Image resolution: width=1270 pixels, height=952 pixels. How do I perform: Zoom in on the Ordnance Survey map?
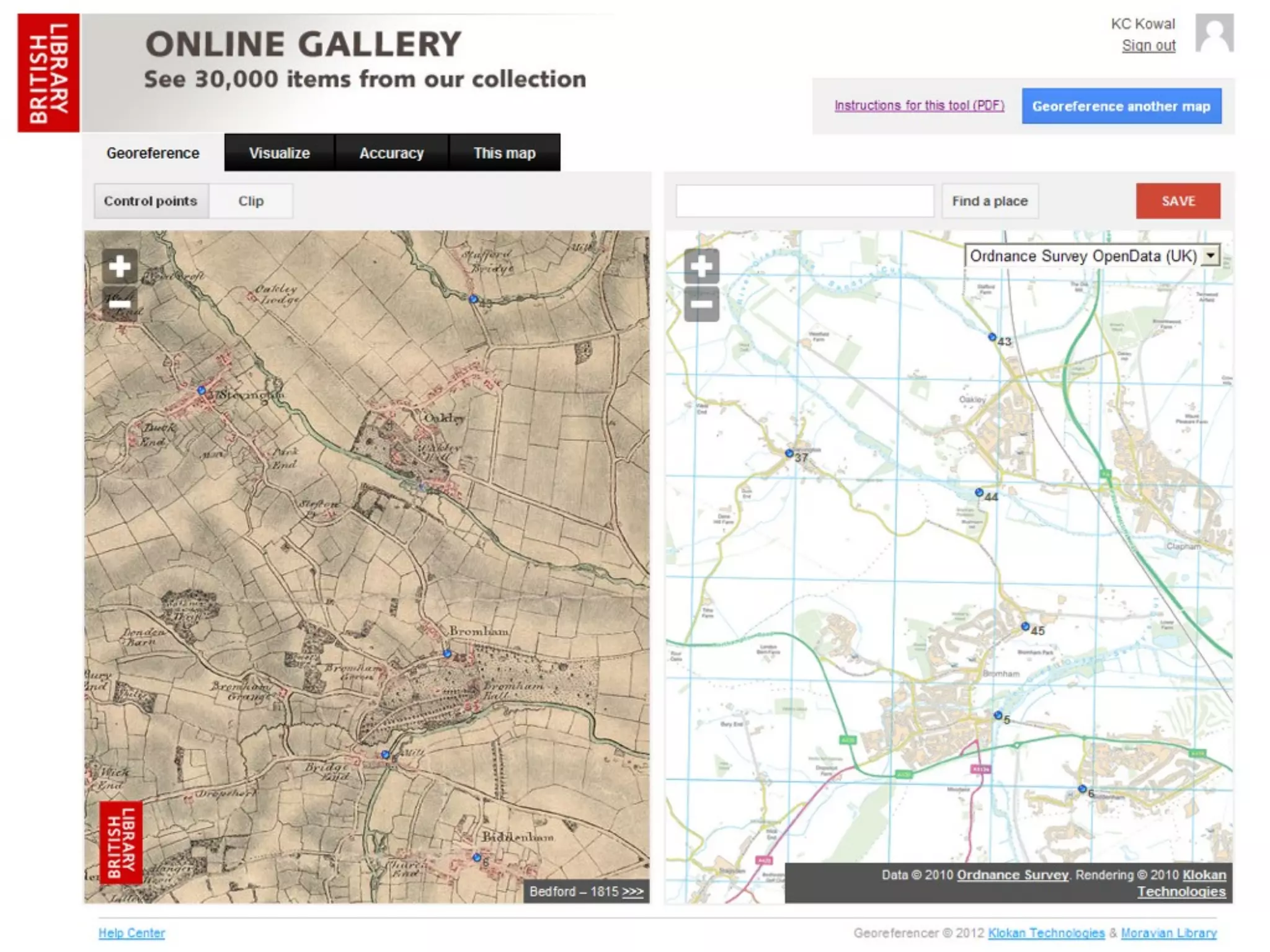[701, 267]
